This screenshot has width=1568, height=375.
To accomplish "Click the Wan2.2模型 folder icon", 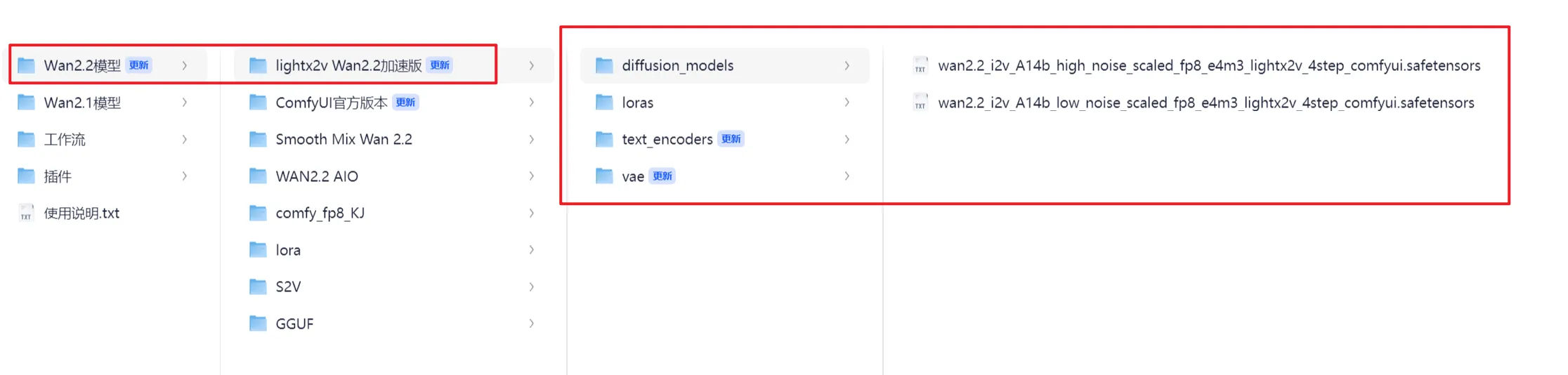I will click(26, 65).
